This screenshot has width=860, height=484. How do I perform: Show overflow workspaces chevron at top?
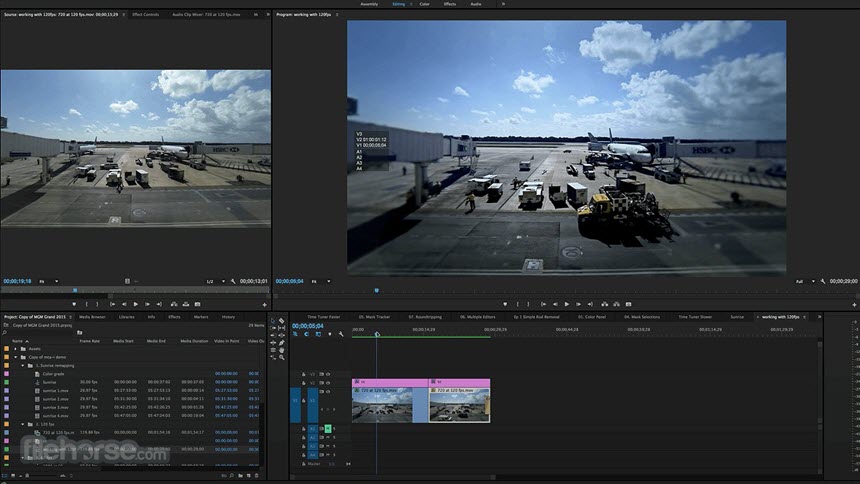[x=503, y=4]
